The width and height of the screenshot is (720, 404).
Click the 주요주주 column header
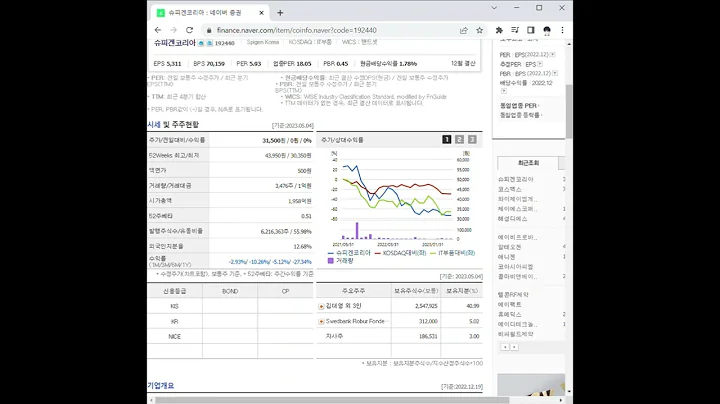coord(354,291)
